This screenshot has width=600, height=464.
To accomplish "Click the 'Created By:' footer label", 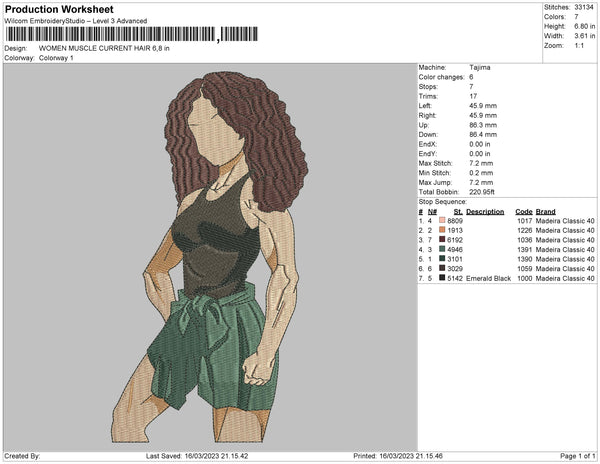I will (x=22, y=456).
